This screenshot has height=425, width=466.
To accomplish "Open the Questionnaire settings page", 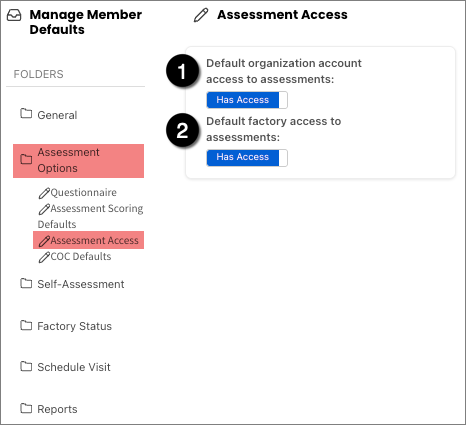I will point(83,193).
